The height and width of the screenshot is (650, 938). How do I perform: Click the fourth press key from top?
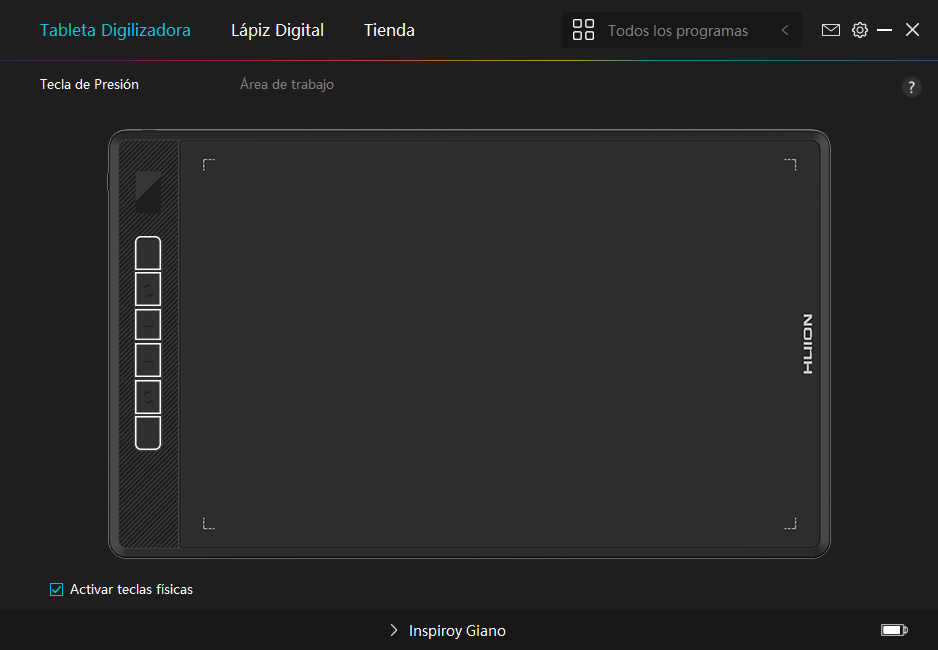(148, 359)
